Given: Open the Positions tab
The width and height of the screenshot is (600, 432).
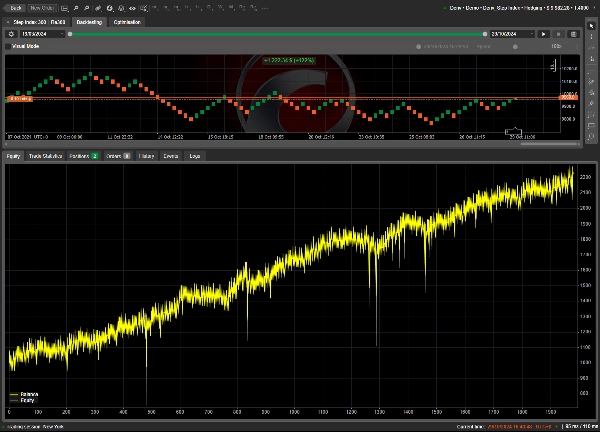Looking at the screenshot, I should [83, 156].
